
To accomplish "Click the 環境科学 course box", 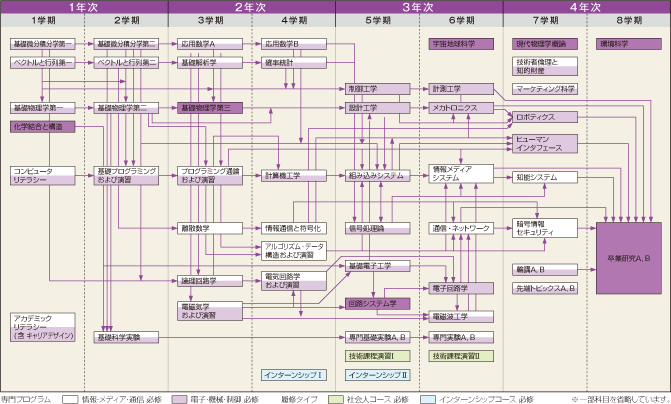I will [x=629, y=44].
